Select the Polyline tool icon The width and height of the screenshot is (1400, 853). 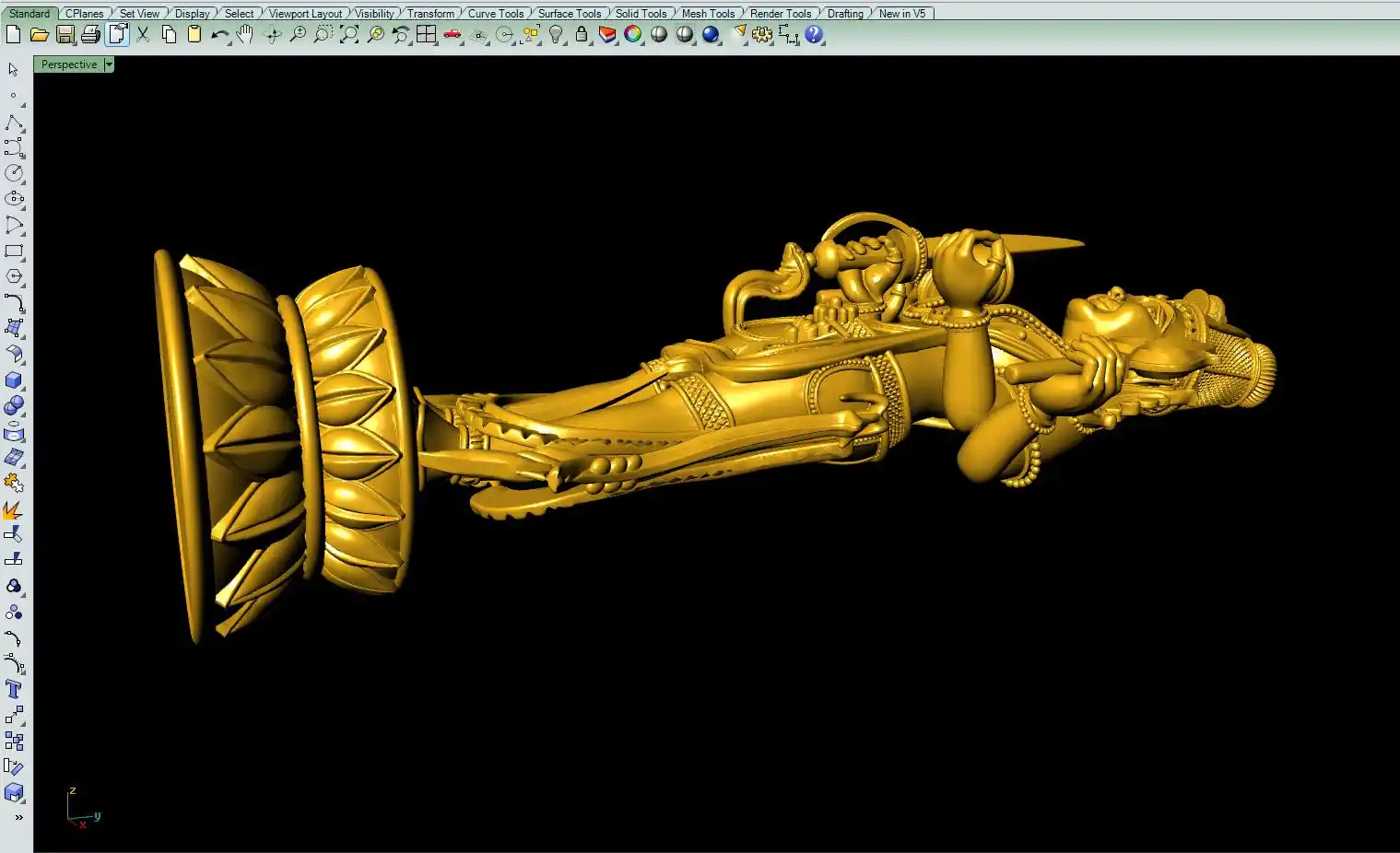click(x=14, y=123)
